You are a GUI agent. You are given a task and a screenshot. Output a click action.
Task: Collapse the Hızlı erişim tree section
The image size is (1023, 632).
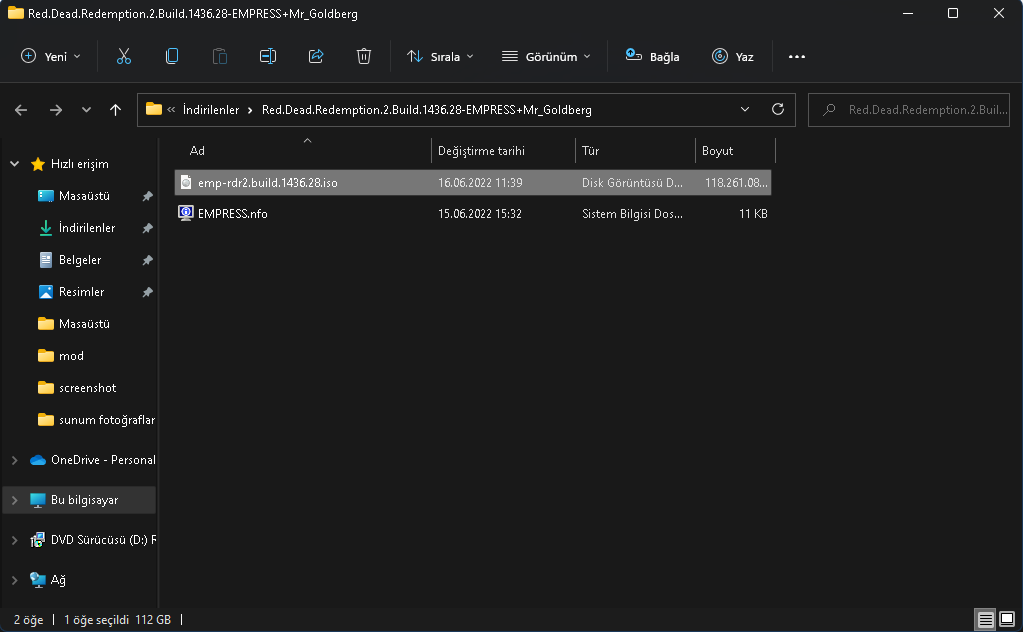pos(14,164)
